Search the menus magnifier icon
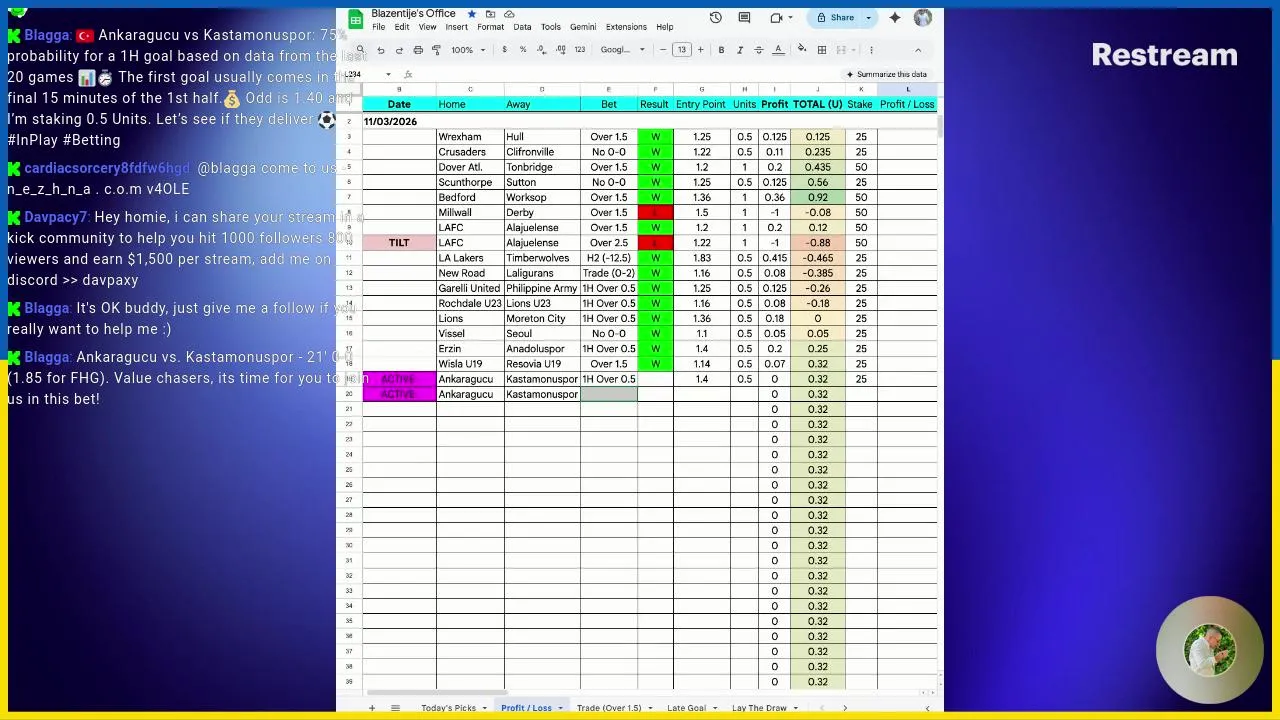 click(x=360, y=49)
